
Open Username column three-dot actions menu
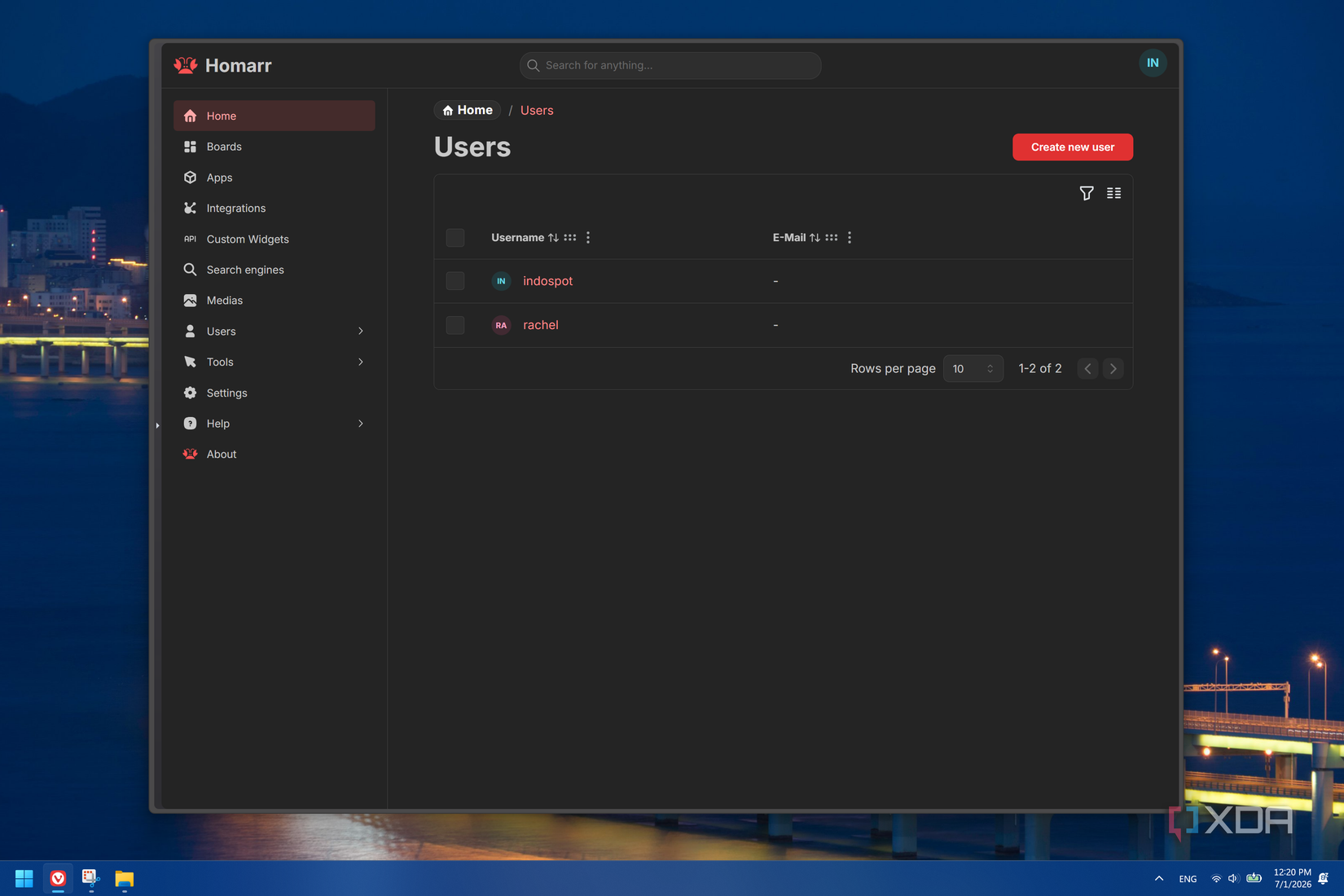(x=588, y=238)
